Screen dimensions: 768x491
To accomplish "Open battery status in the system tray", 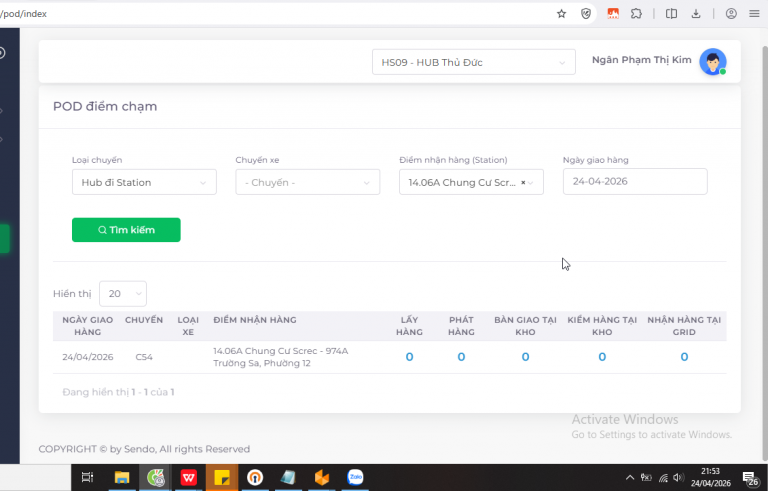I will pos(647,477).
